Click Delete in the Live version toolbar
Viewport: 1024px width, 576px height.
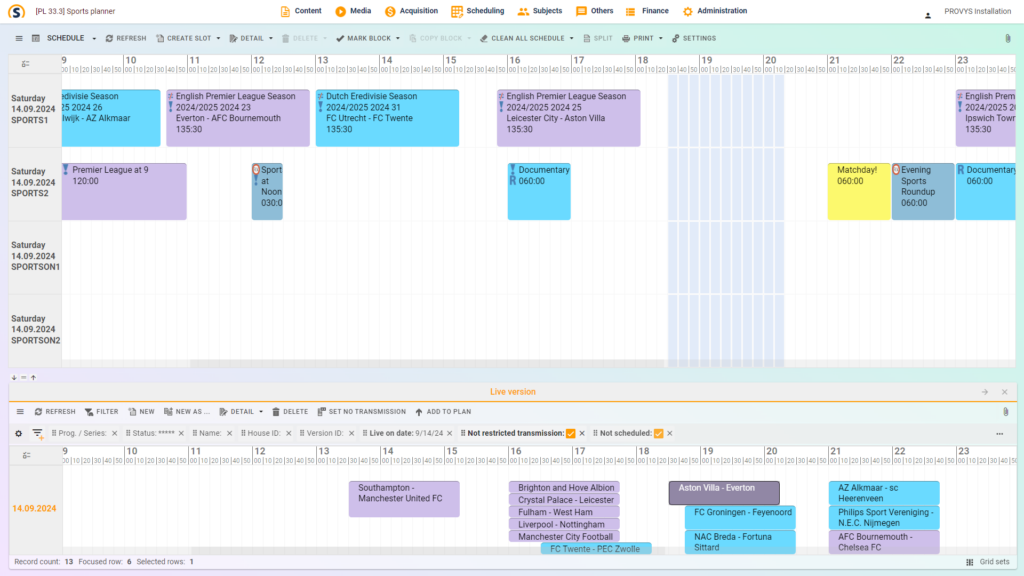[290, 412]
